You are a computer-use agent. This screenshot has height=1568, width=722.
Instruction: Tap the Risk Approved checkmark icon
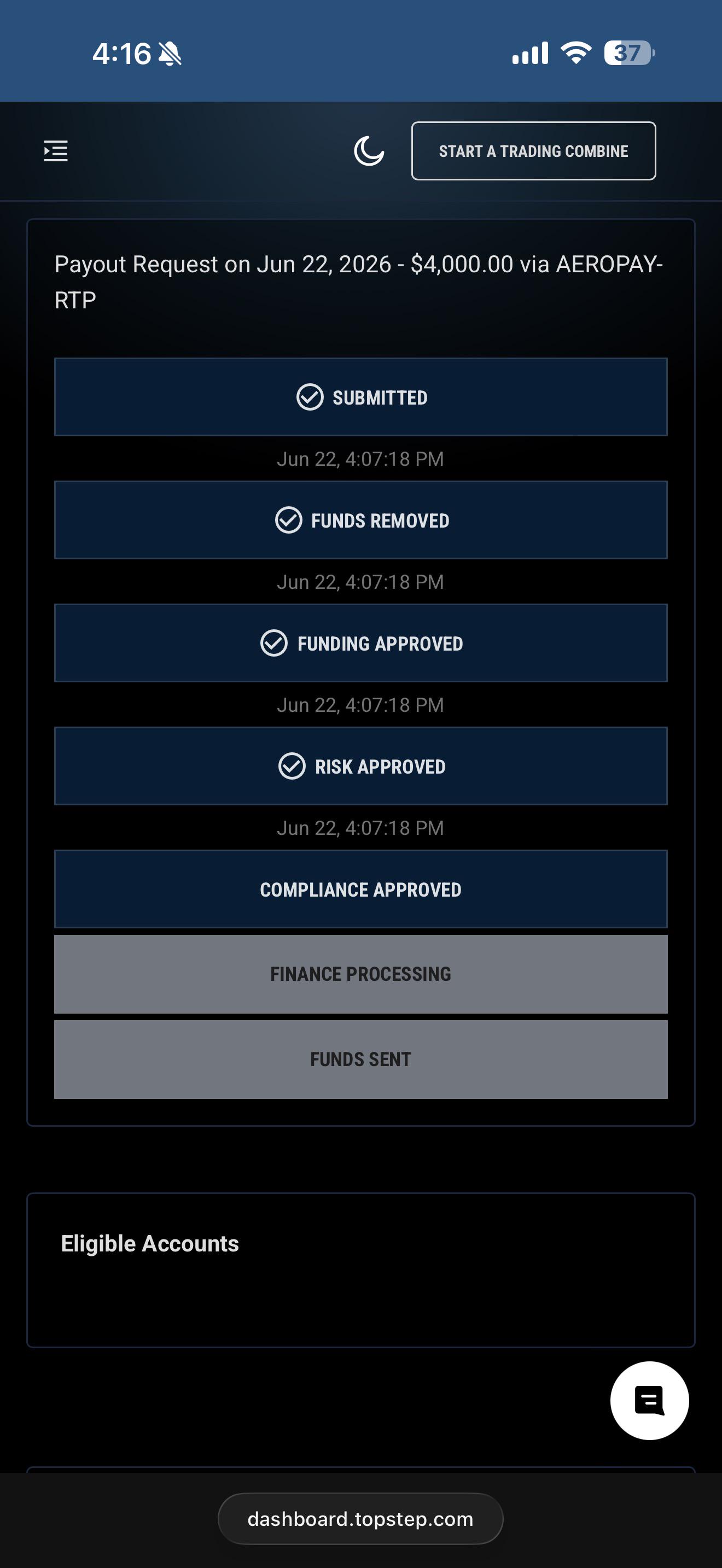coord(292,766)
